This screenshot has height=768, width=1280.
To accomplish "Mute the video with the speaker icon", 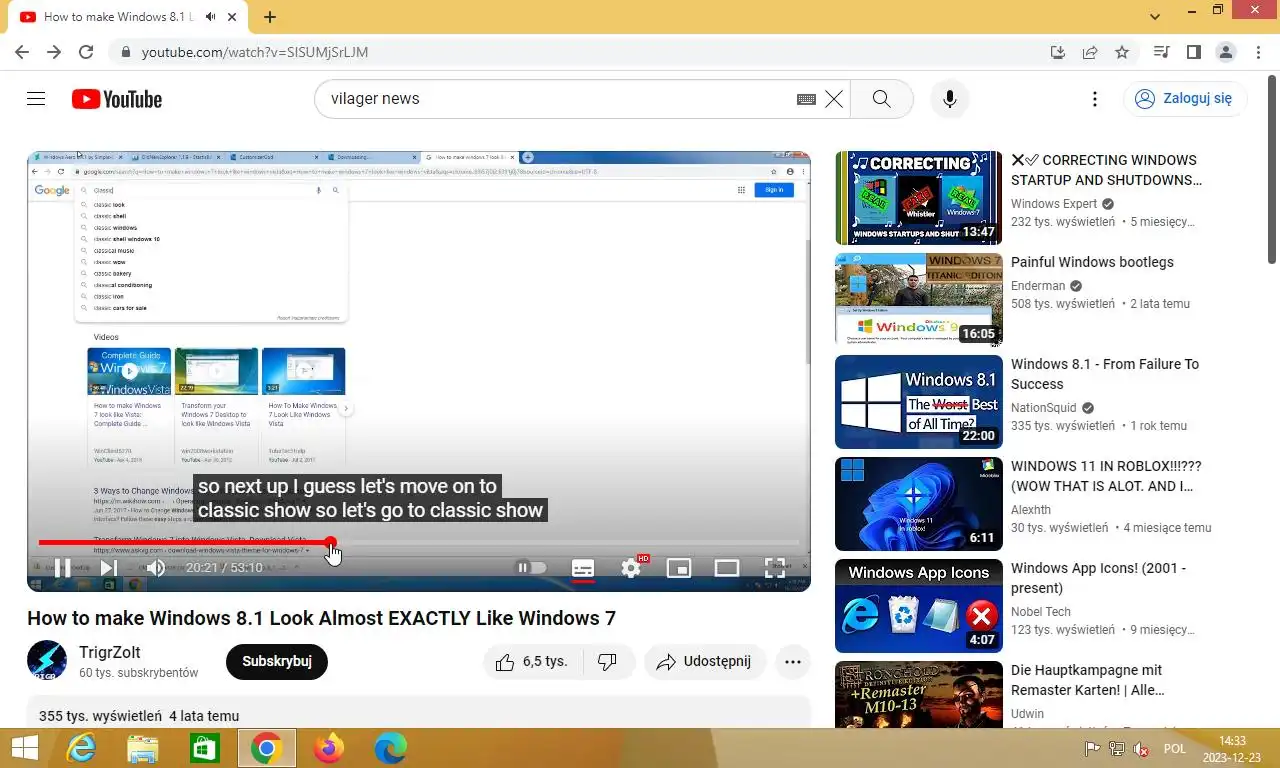I will (x=155, y=568).
